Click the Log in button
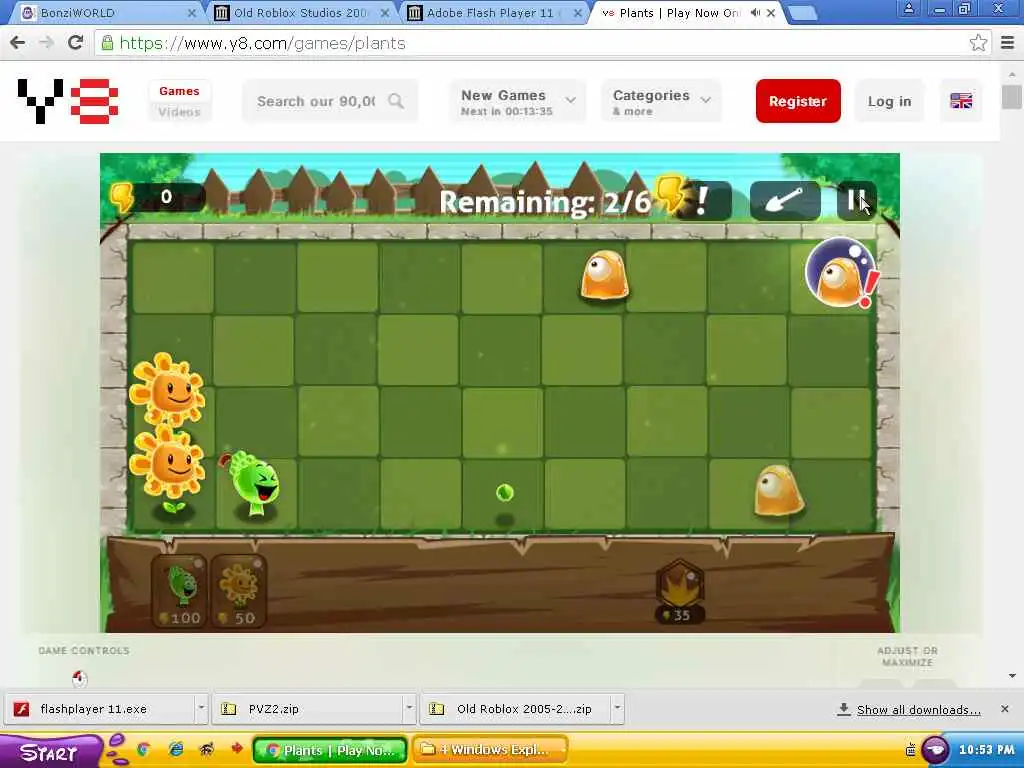 tap(889, 101)
